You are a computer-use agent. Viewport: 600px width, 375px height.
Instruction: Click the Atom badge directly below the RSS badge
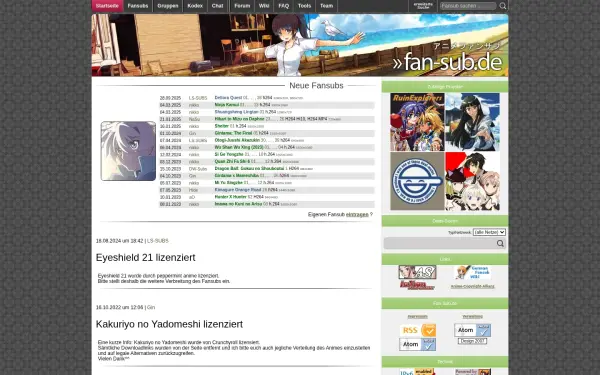(417, 344)
